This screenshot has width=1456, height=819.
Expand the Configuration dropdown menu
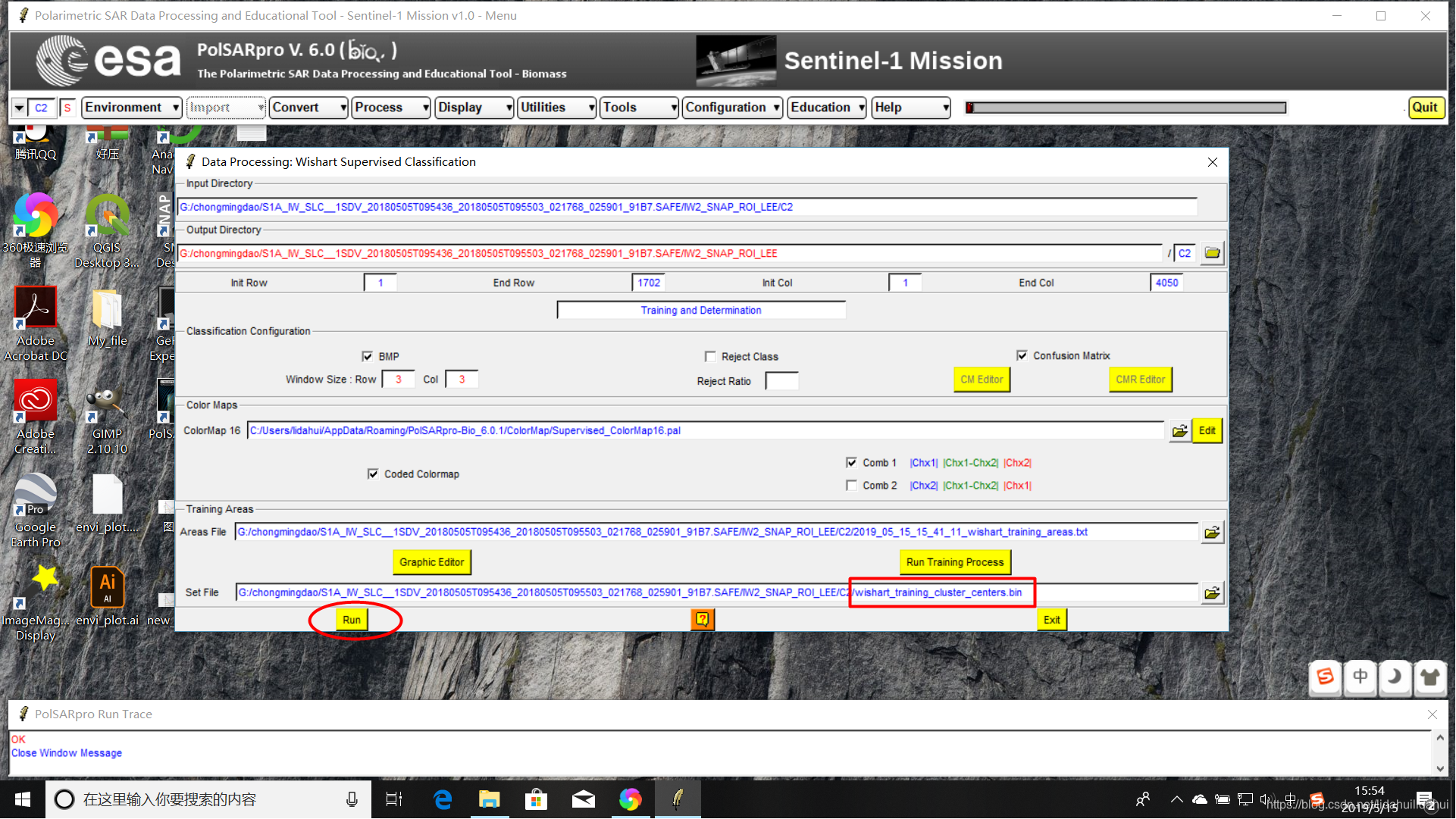coord(732,108)
